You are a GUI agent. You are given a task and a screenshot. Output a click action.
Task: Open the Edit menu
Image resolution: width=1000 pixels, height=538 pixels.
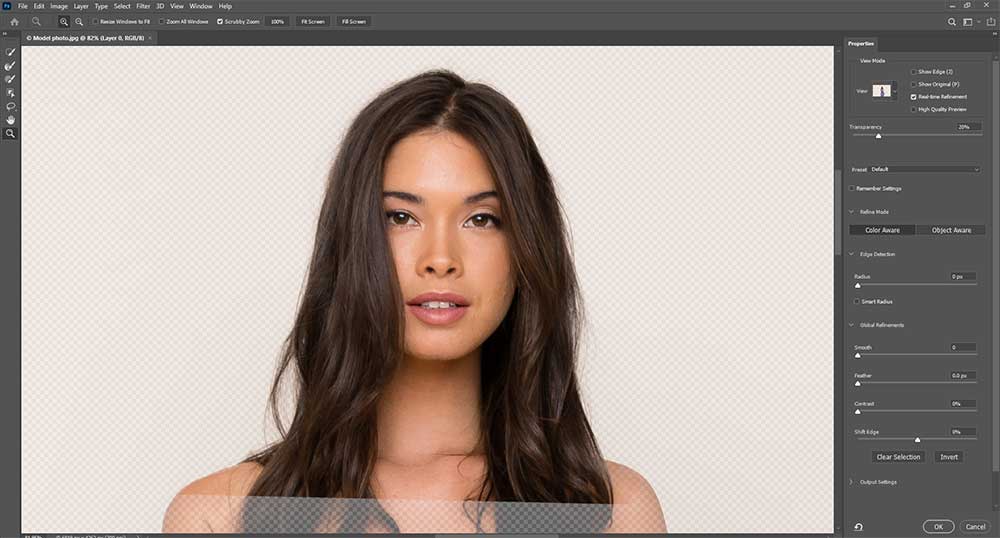39,6
